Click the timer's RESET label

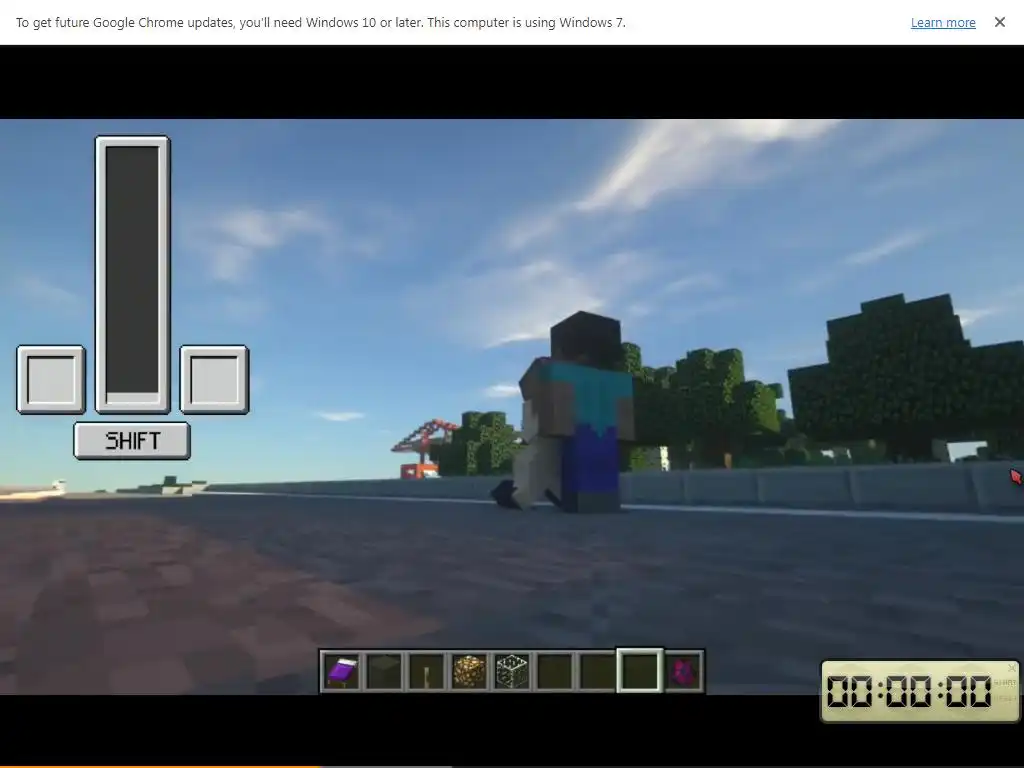[x=1004, y=699]
